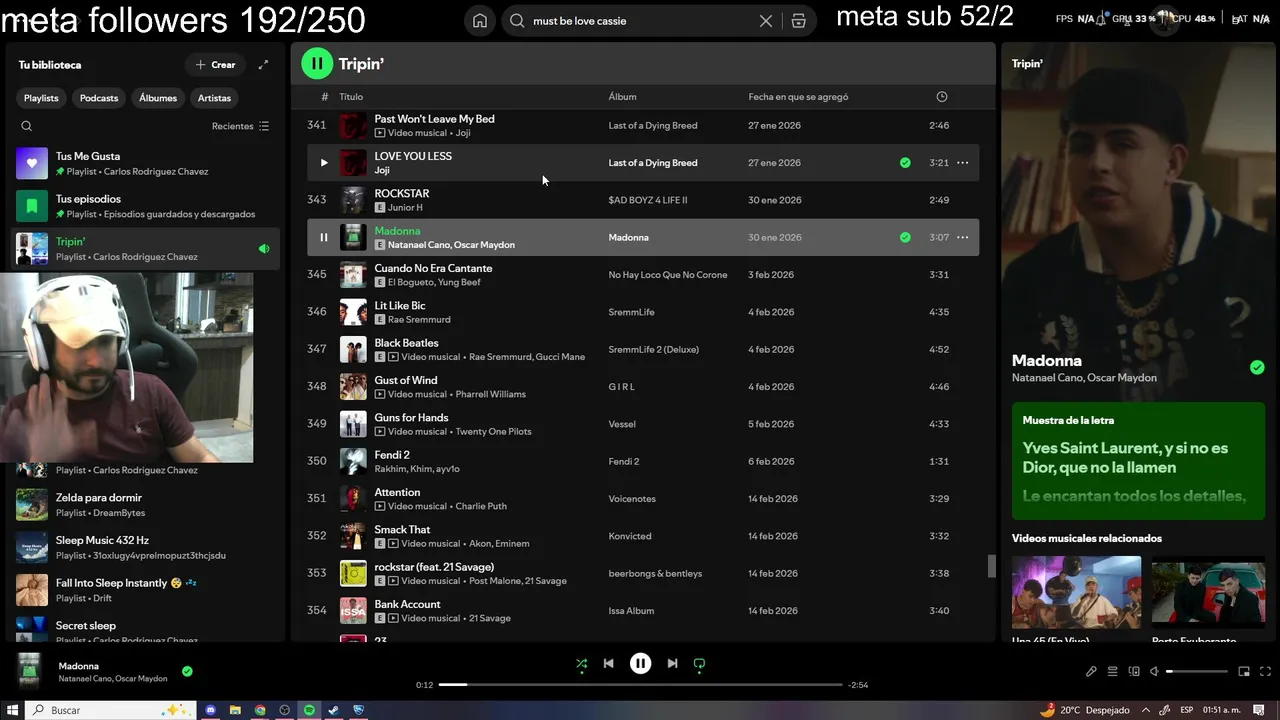Viewport: 1280px width, 720px height.
Task: Toggle shuffle in the player bar
Action: [582, 663]
